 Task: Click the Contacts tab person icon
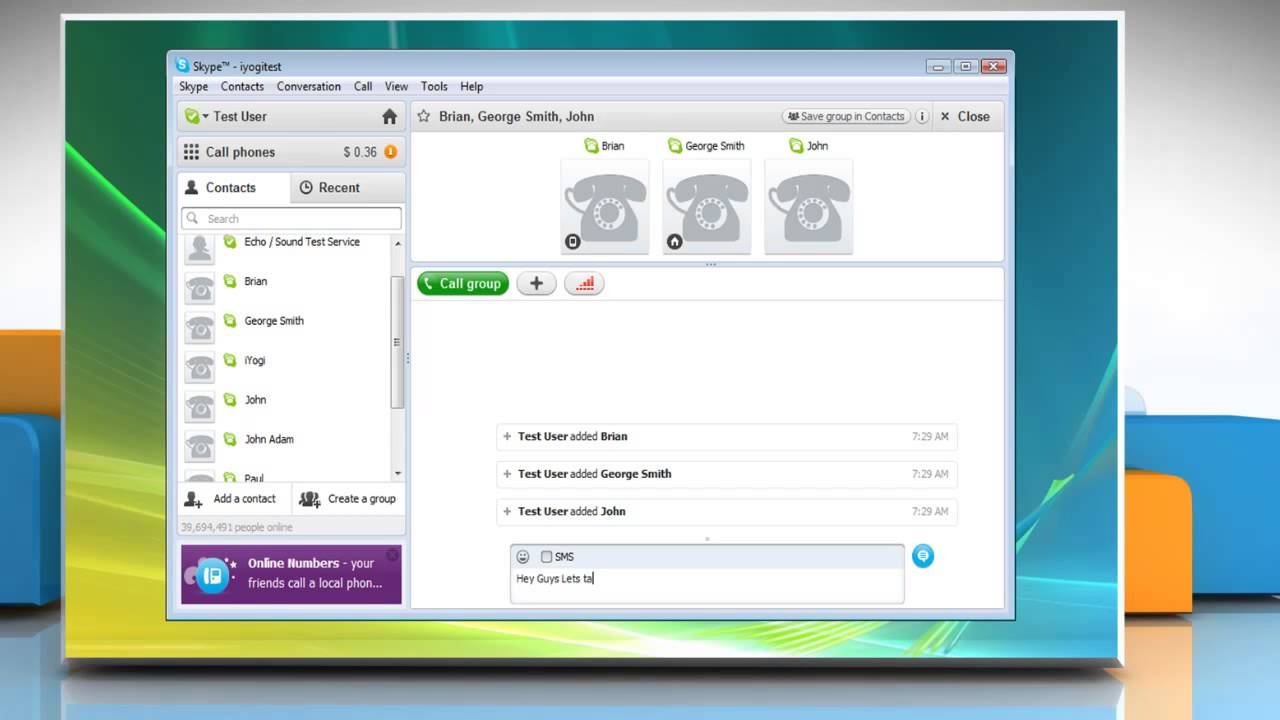pyautogui.click(x=192, y=188)
